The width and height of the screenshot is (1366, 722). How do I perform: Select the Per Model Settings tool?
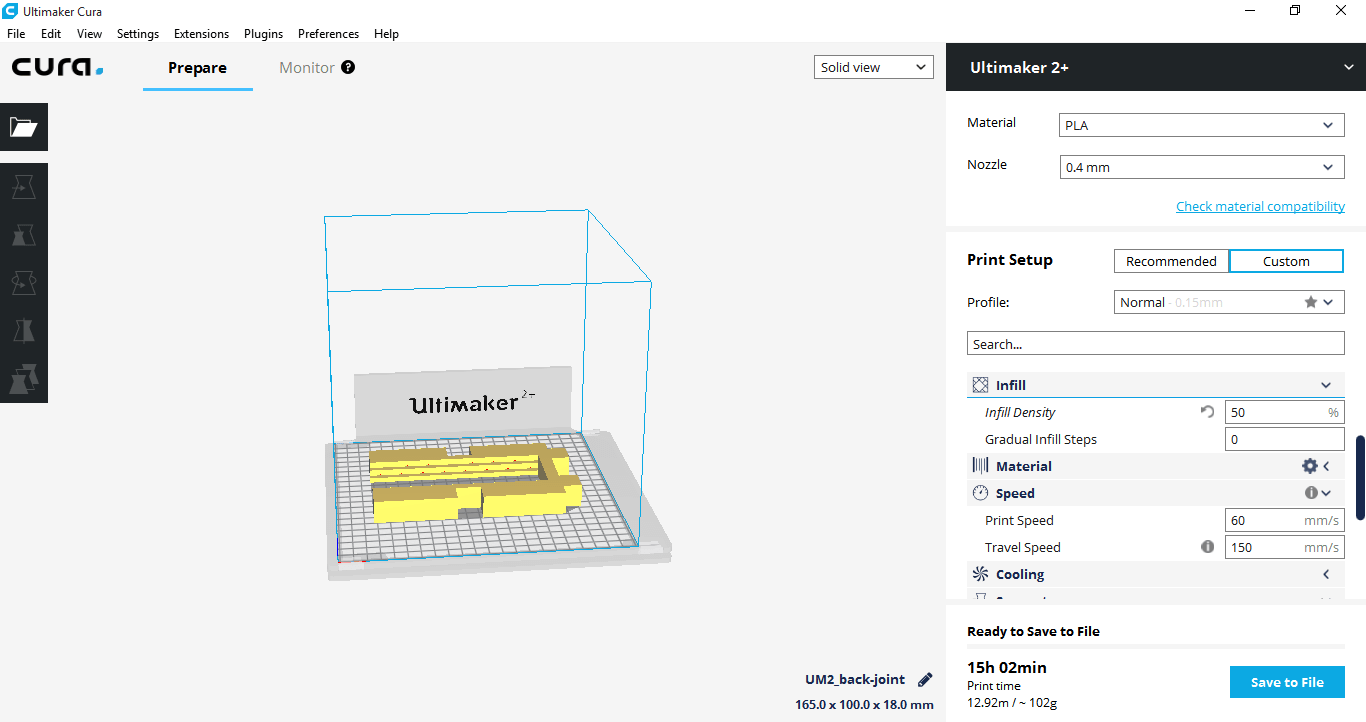23,379
